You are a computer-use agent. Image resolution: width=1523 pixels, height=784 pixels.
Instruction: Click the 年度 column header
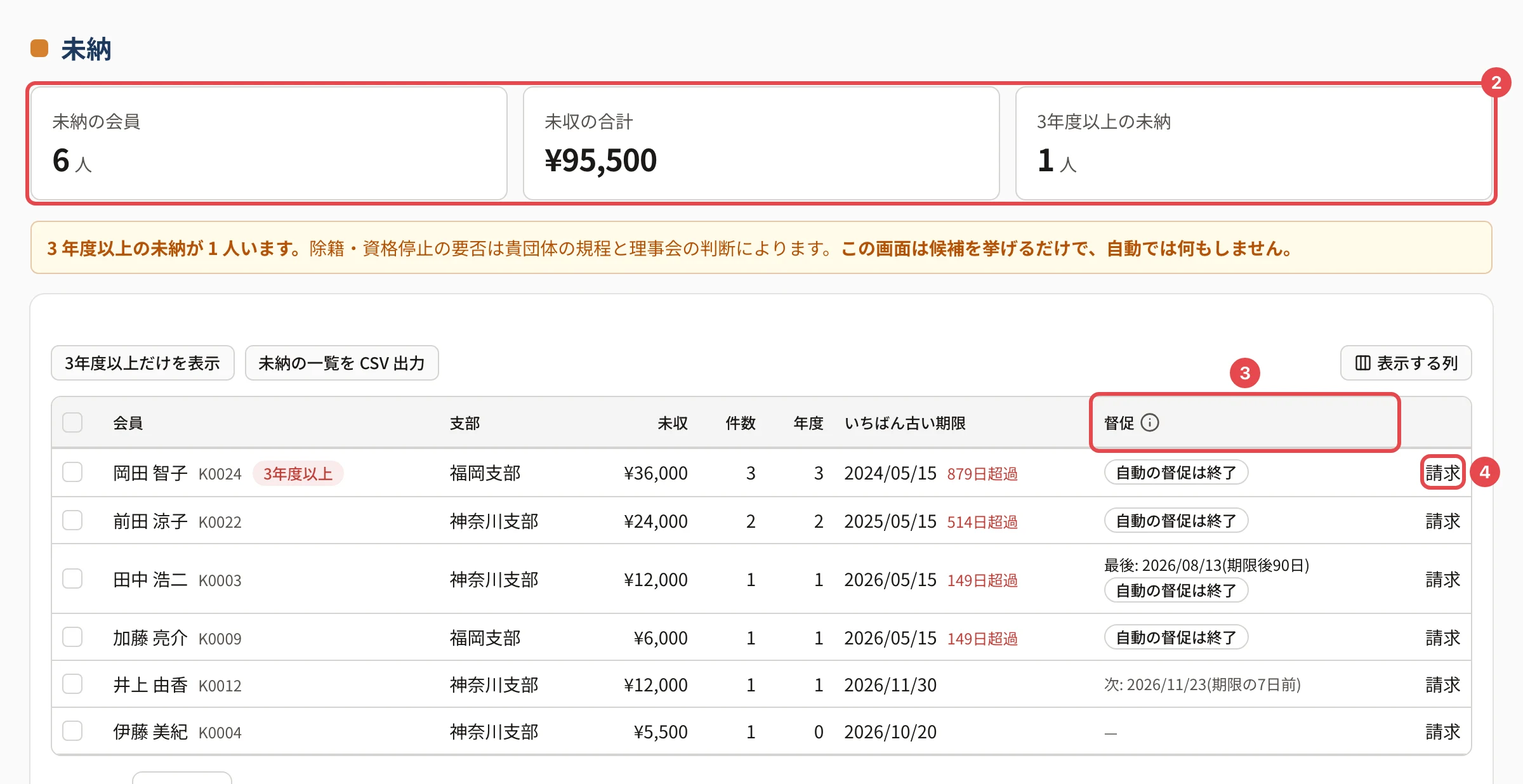click(x=808, y=423)
